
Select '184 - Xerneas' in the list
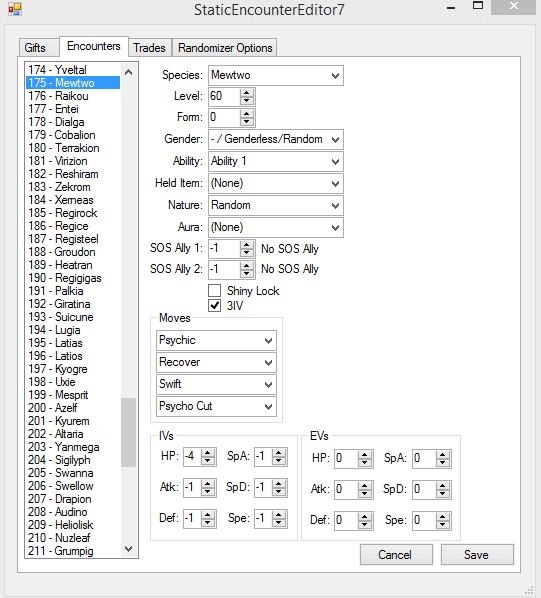[x=73, y=200]
